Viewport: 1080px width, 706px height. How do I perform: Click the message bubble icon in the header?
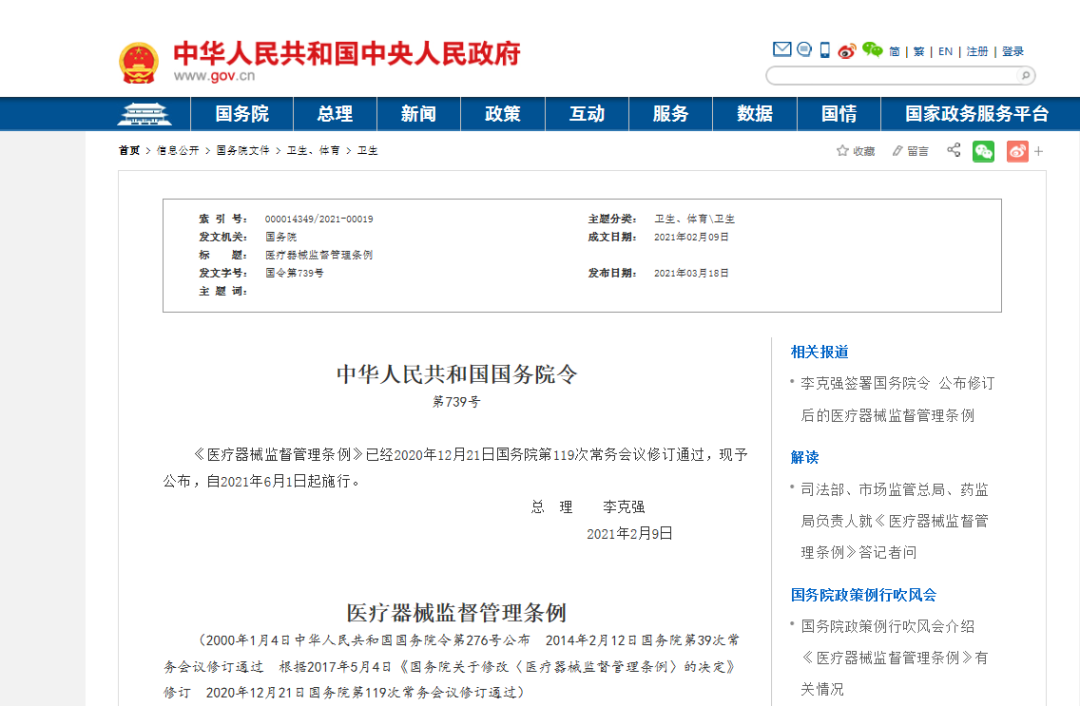[804, 48]
